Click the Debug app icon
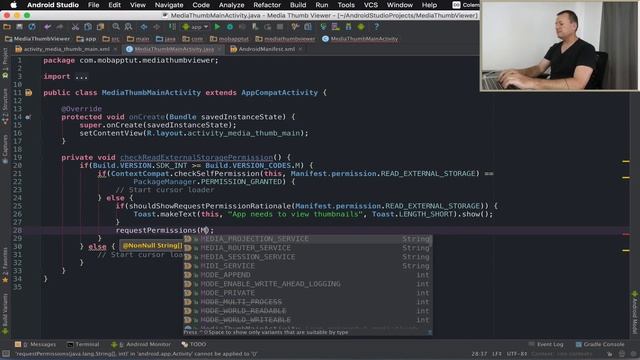 pos(230,27)
